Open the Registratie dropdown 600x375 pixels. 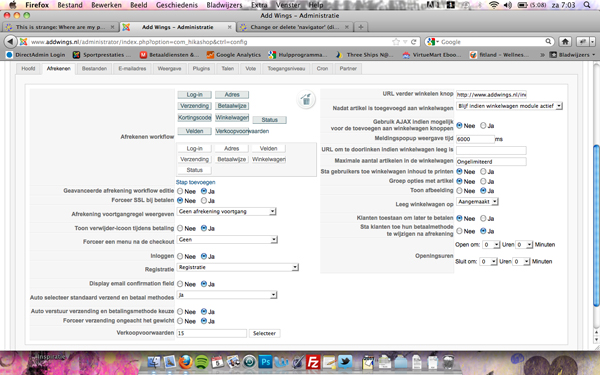tap(238, 267)
